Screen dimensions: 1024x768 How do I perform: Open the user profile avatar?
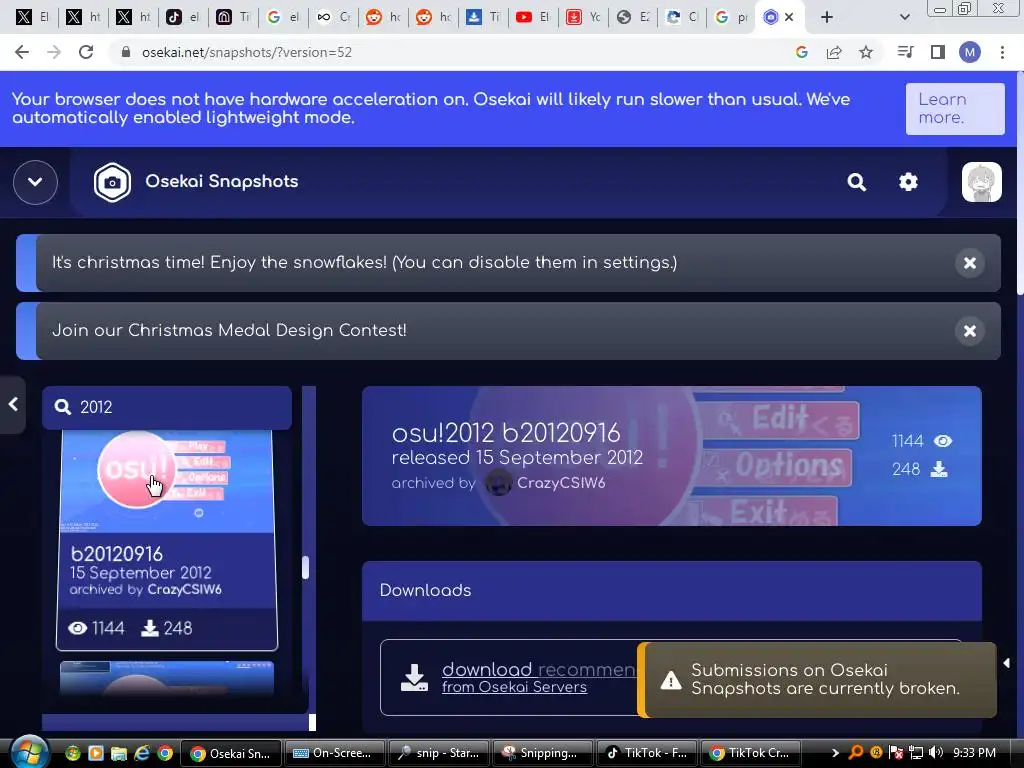(981, 182)
